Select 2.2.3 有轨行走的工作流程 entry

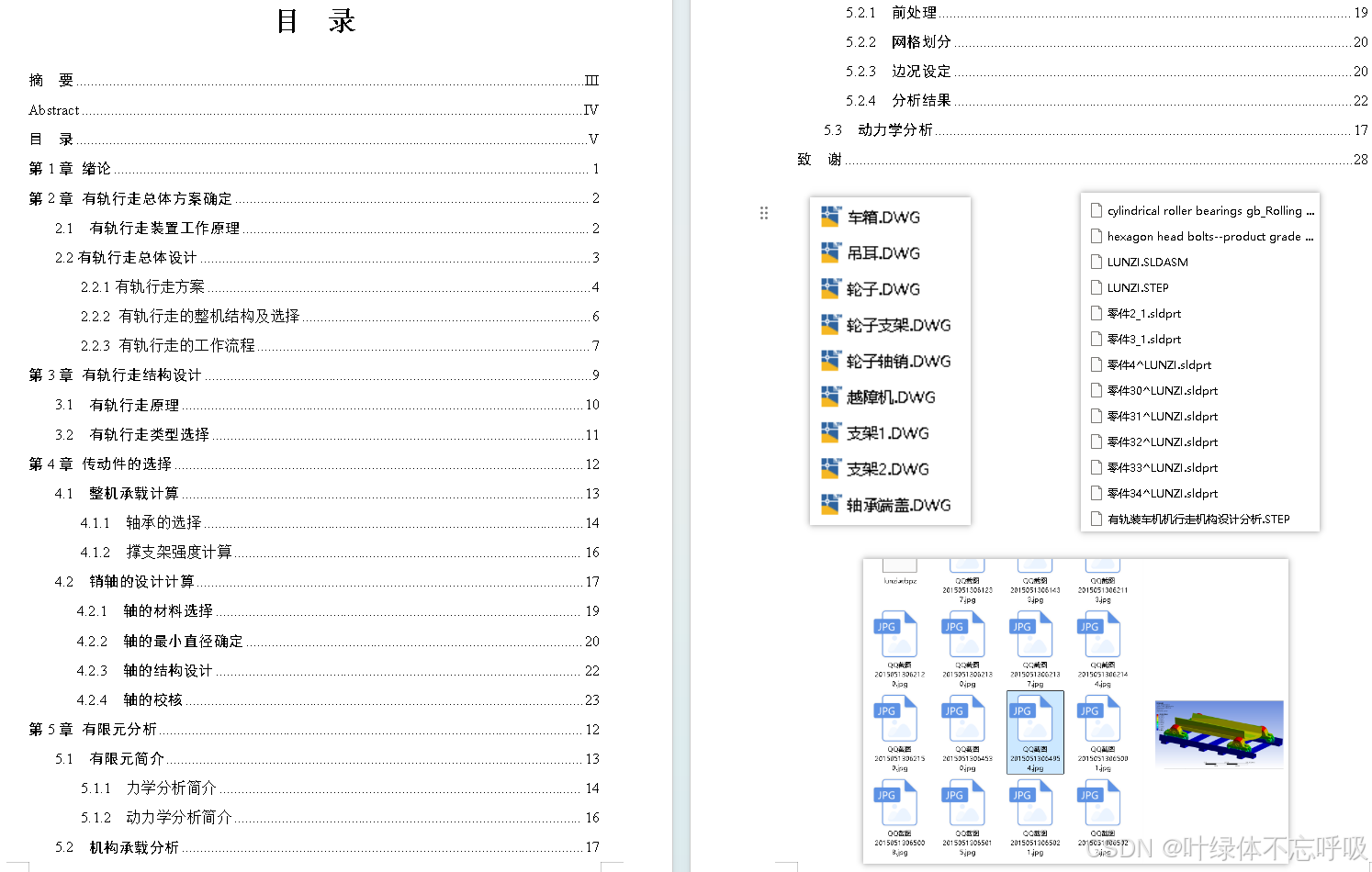340,345
